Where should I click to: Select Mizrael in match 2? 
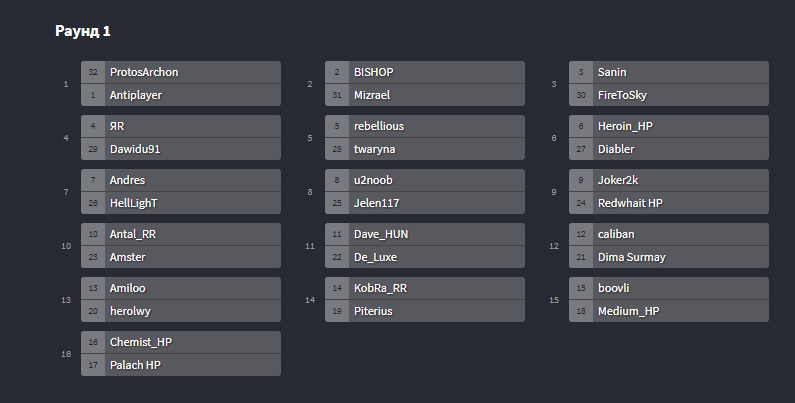tap(424, 95)
